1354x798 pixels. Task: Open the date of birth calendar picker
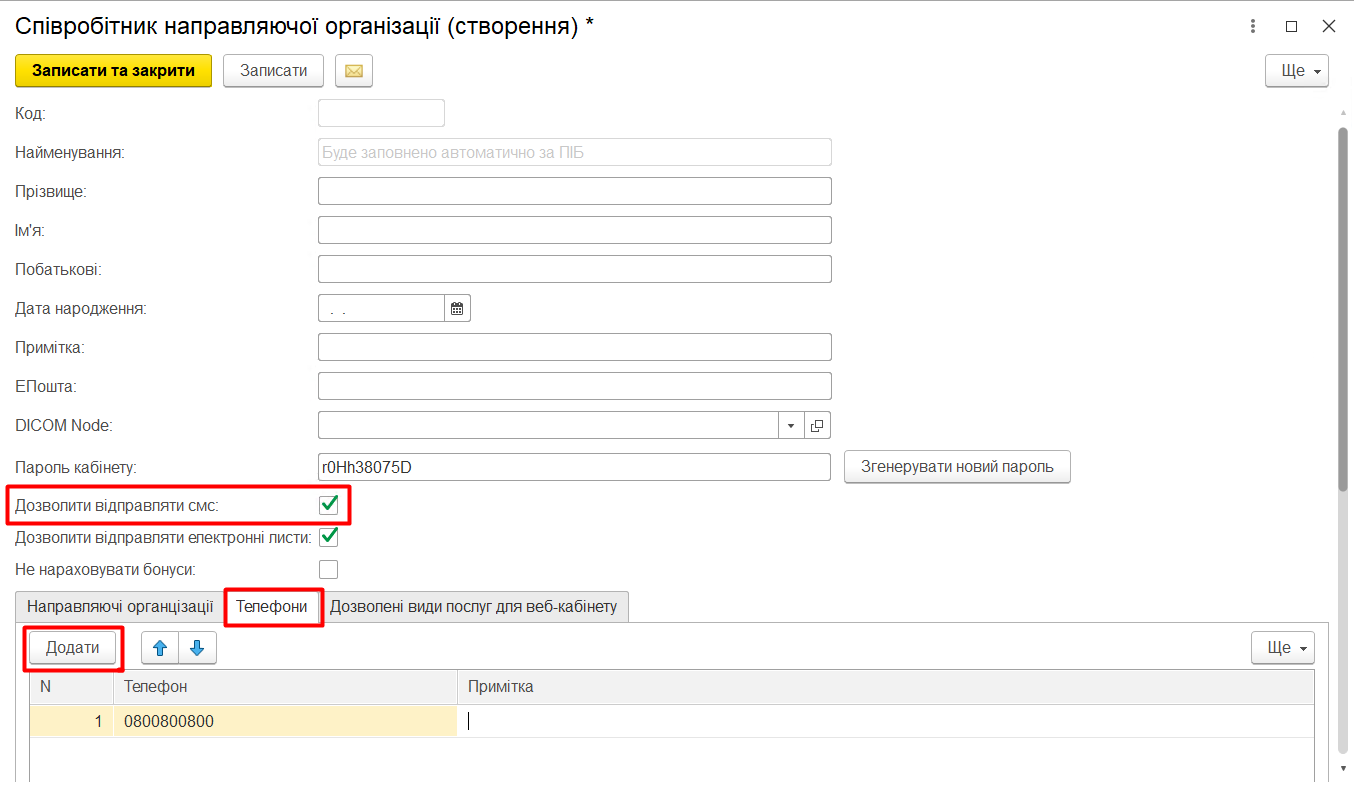(x=457, y=309)
